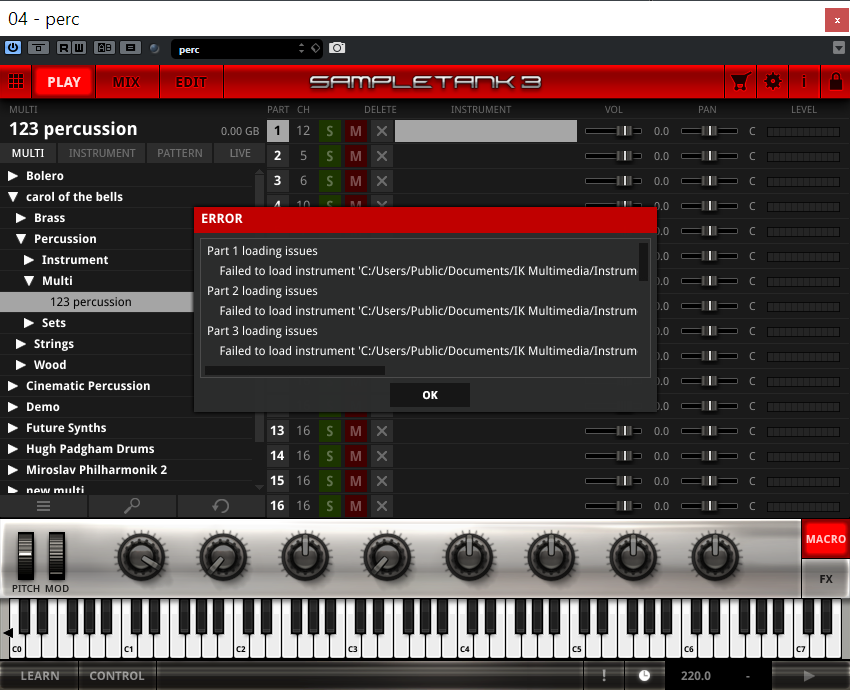Delete part 16 using X icon
This screenshot has height=690, width=850.
(382, 506)
